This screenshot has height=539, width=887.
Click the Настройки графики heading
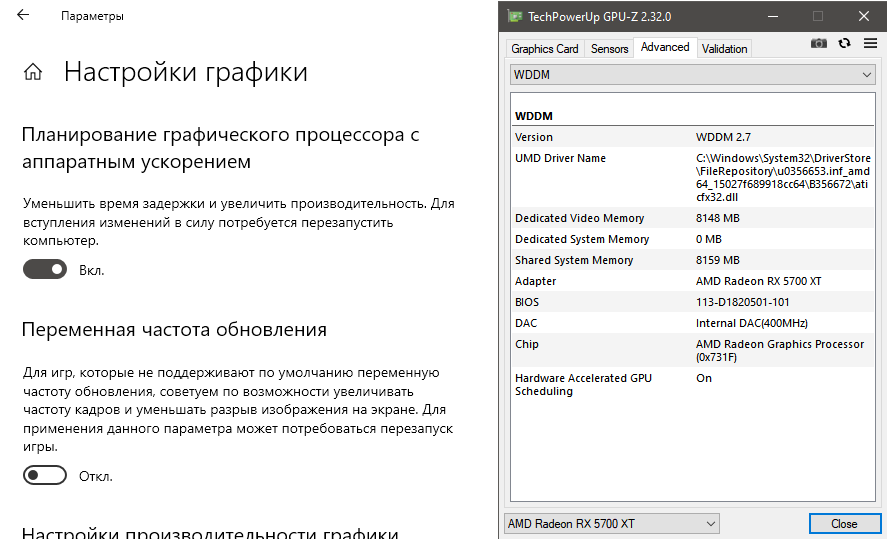pyautogui.click(x=186, y=72)
